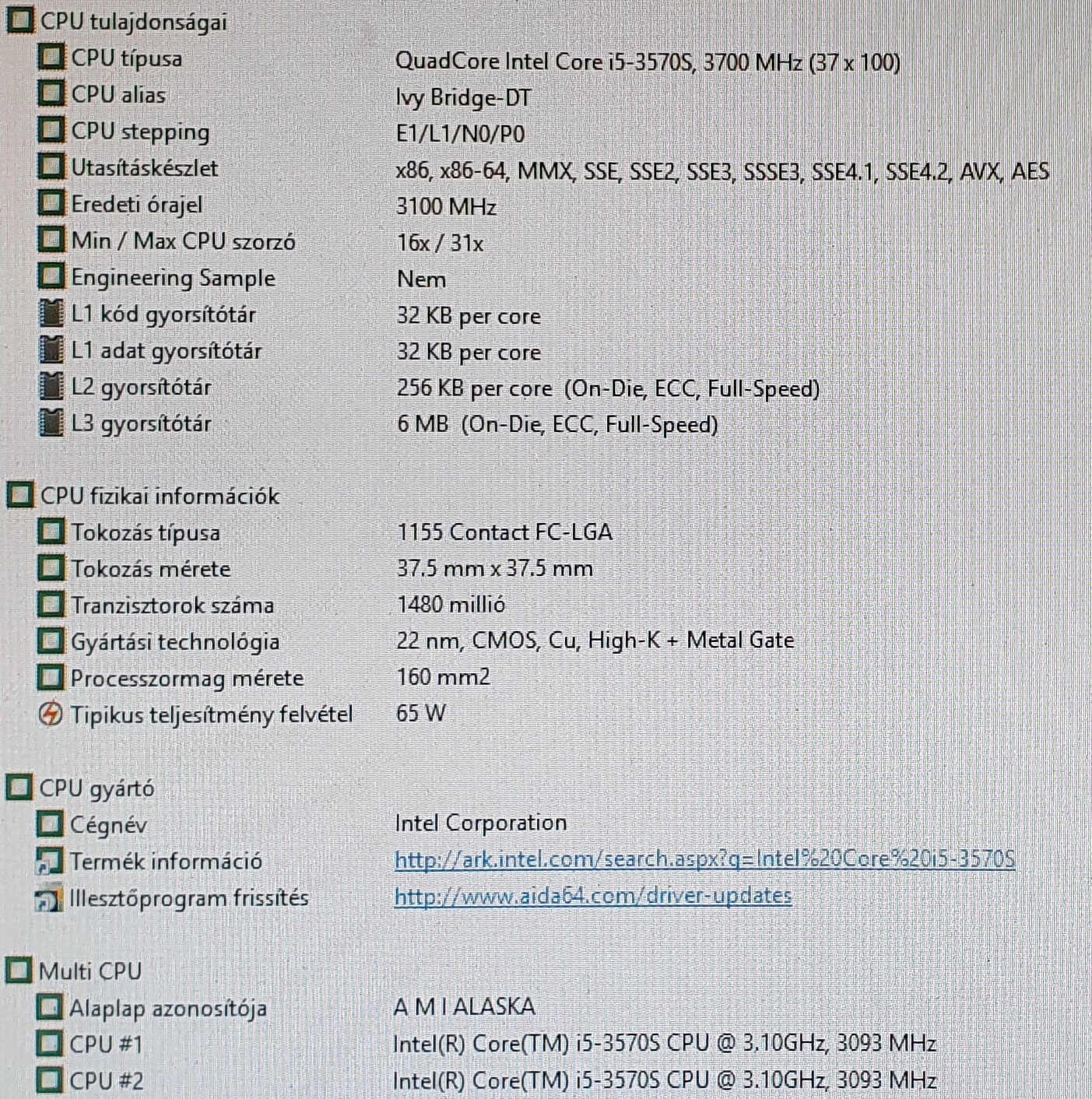Select the CPU típusa label

pyautogui.click(x=127, y=58)
